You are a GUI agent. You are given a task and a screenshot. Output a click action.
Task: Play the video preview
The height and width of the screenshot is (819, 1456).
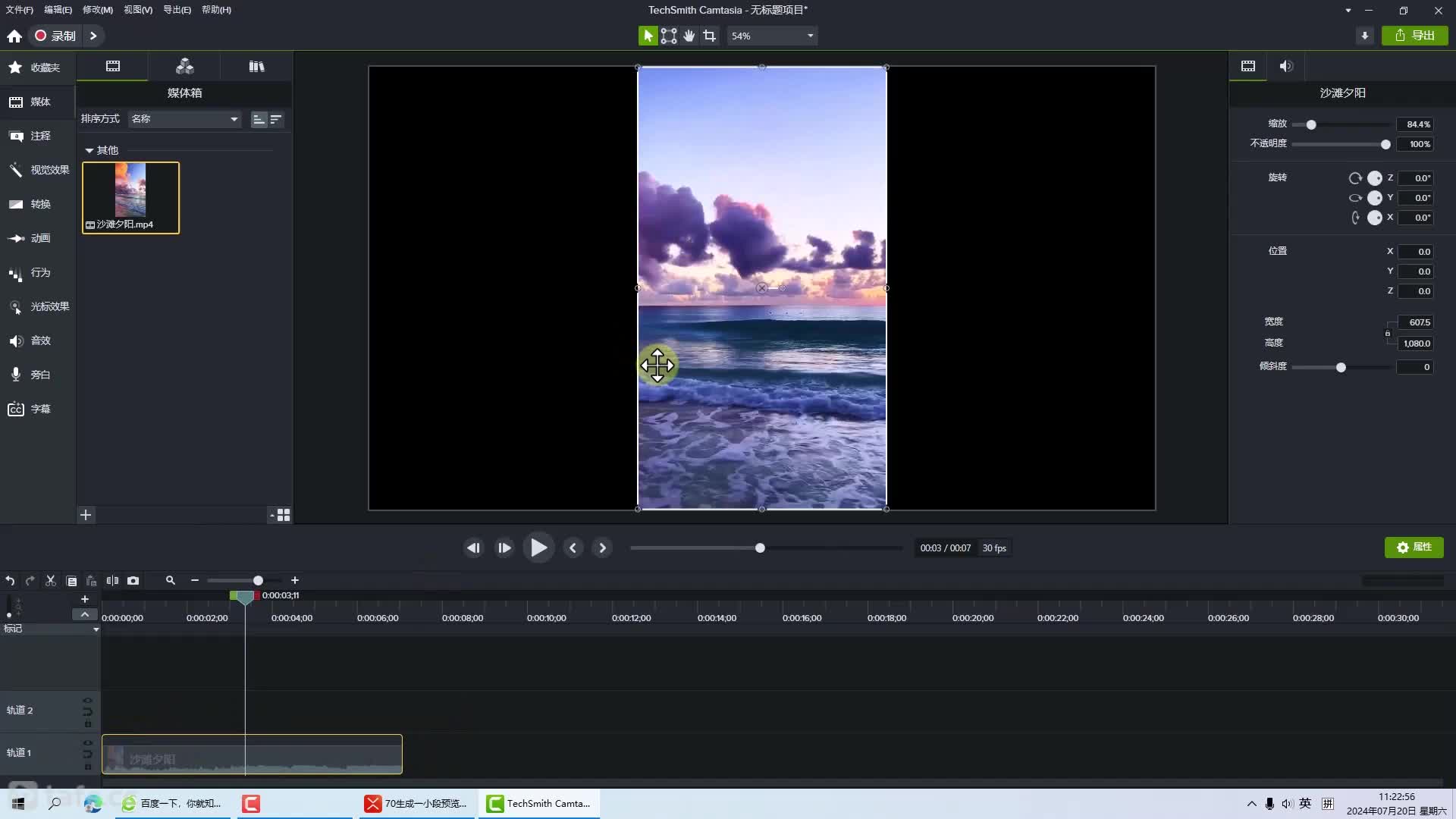click(x=538, y=548)
